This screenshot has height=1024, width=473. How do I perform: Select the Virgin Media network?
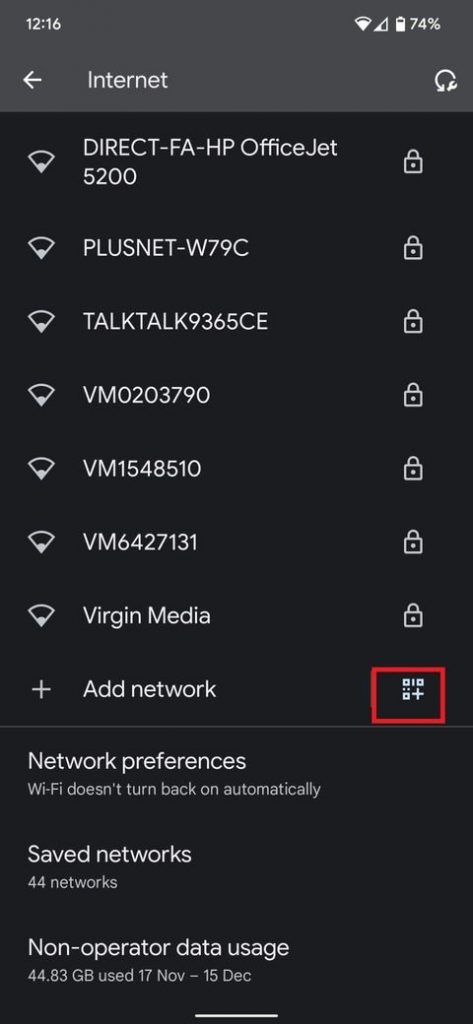(236, 615)
